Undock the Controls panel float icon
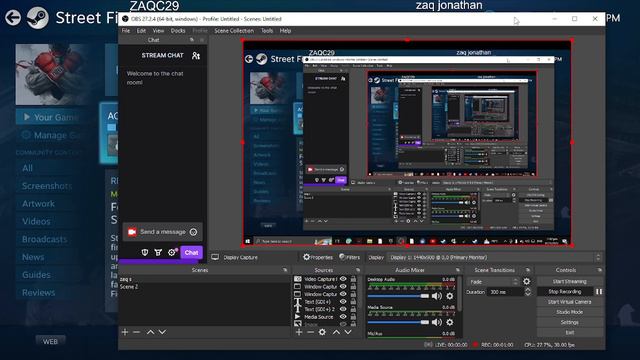Screen dimensions: 640x360 point(599,270)
